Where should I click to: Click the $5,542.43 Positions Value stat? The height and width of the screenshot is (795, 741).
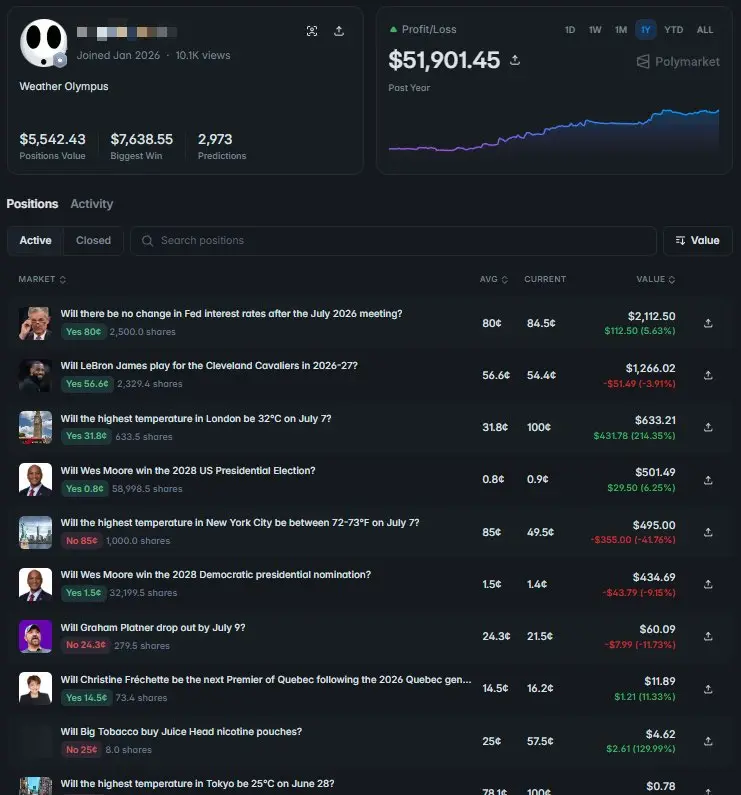52,146
